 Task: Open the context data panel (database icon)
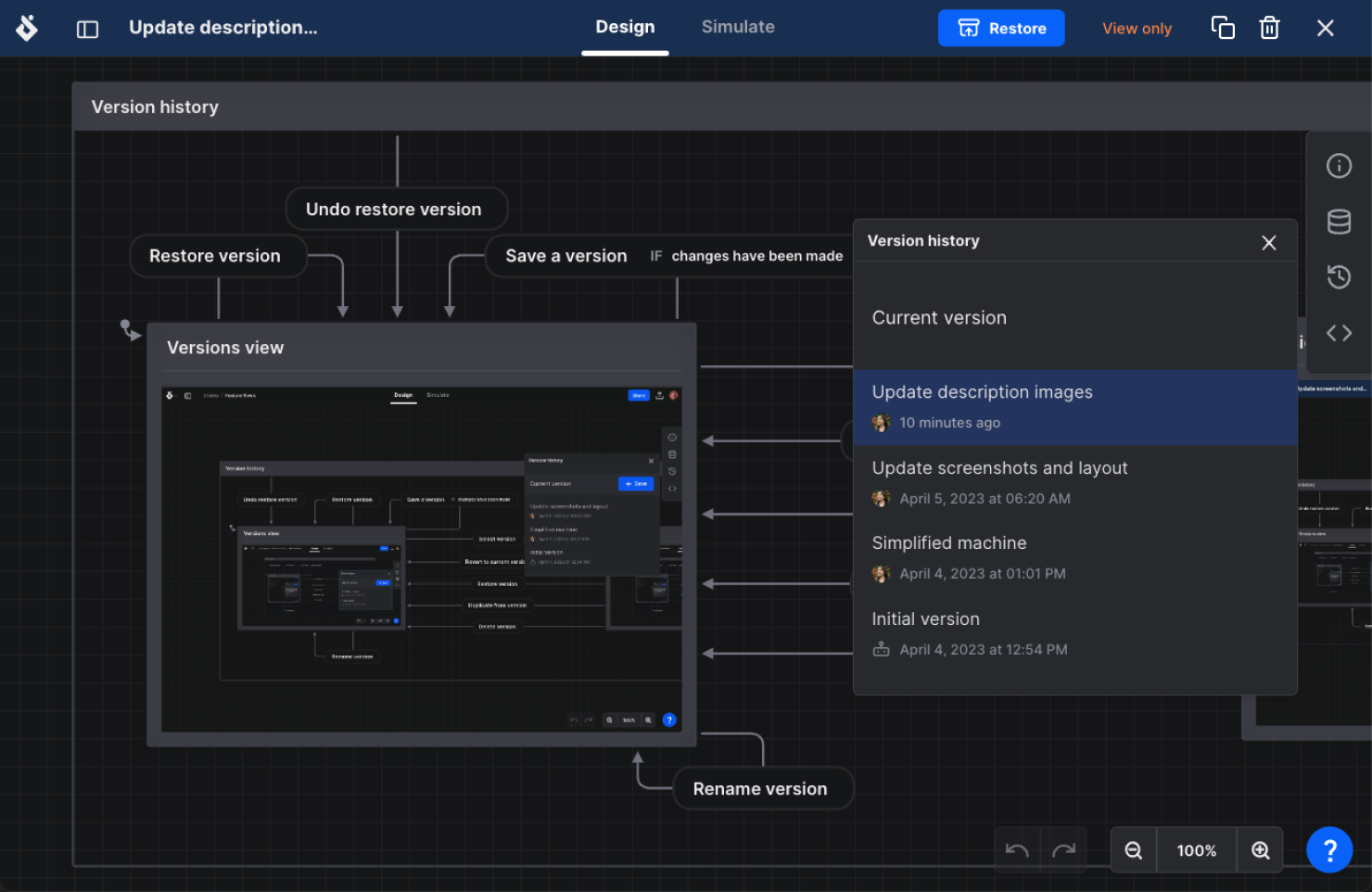(x=1339, y=221)
